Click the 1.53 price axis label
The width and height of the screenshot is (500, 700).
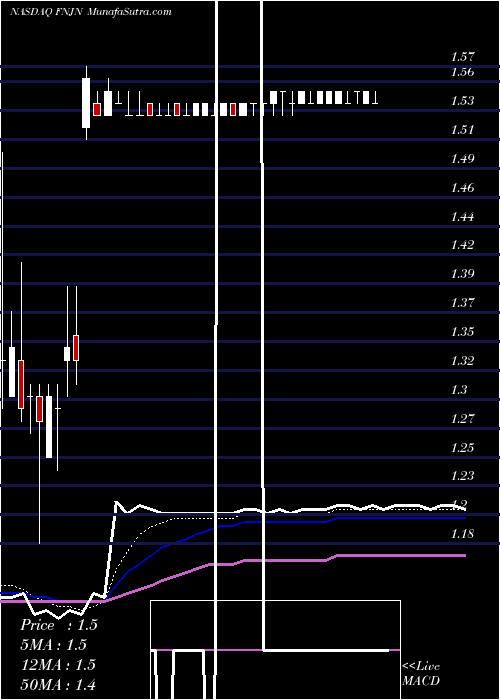(462, 100)
